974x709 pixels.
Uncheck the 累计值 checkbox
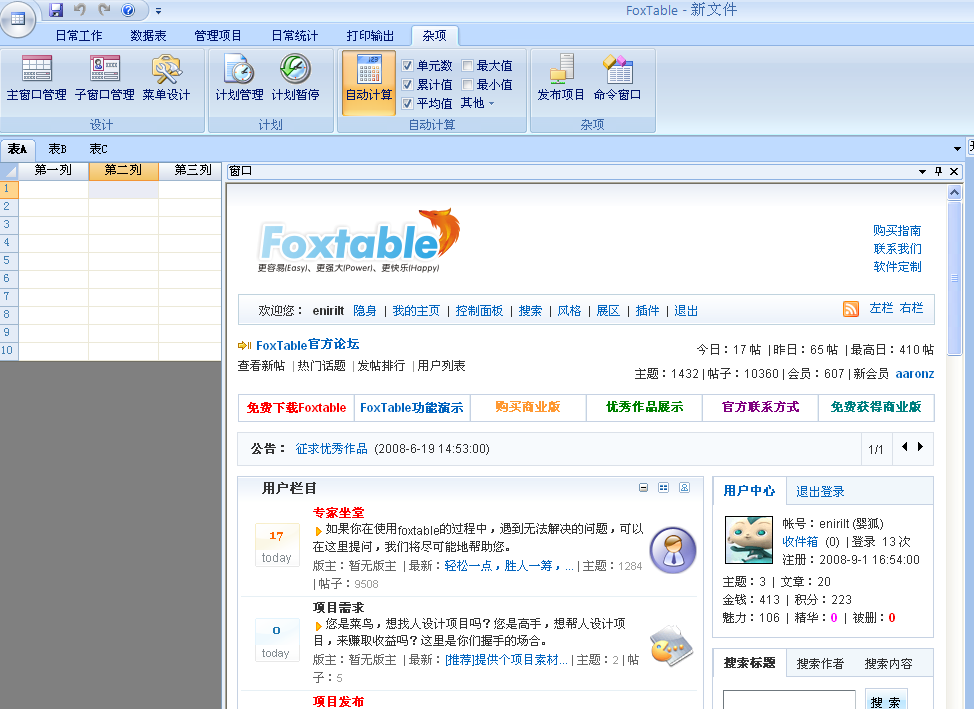click(x=407, y=84)
